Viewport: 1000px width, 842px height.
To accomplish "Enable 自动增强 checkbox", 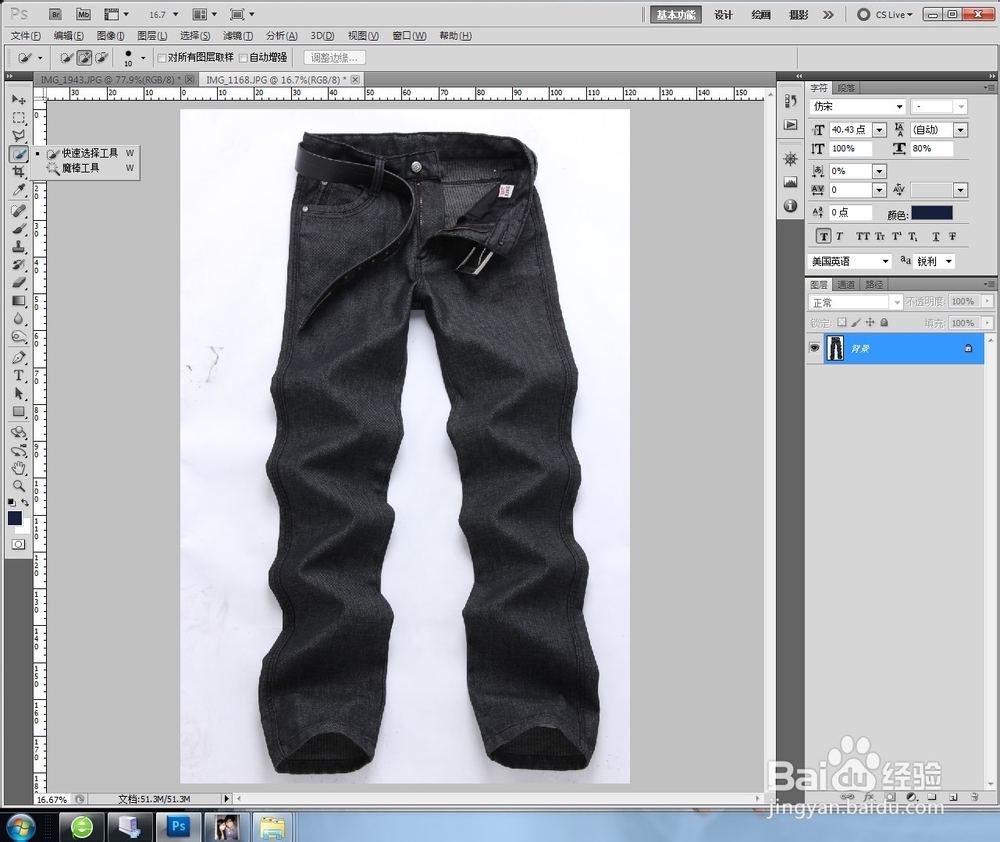I will [243, 58].
